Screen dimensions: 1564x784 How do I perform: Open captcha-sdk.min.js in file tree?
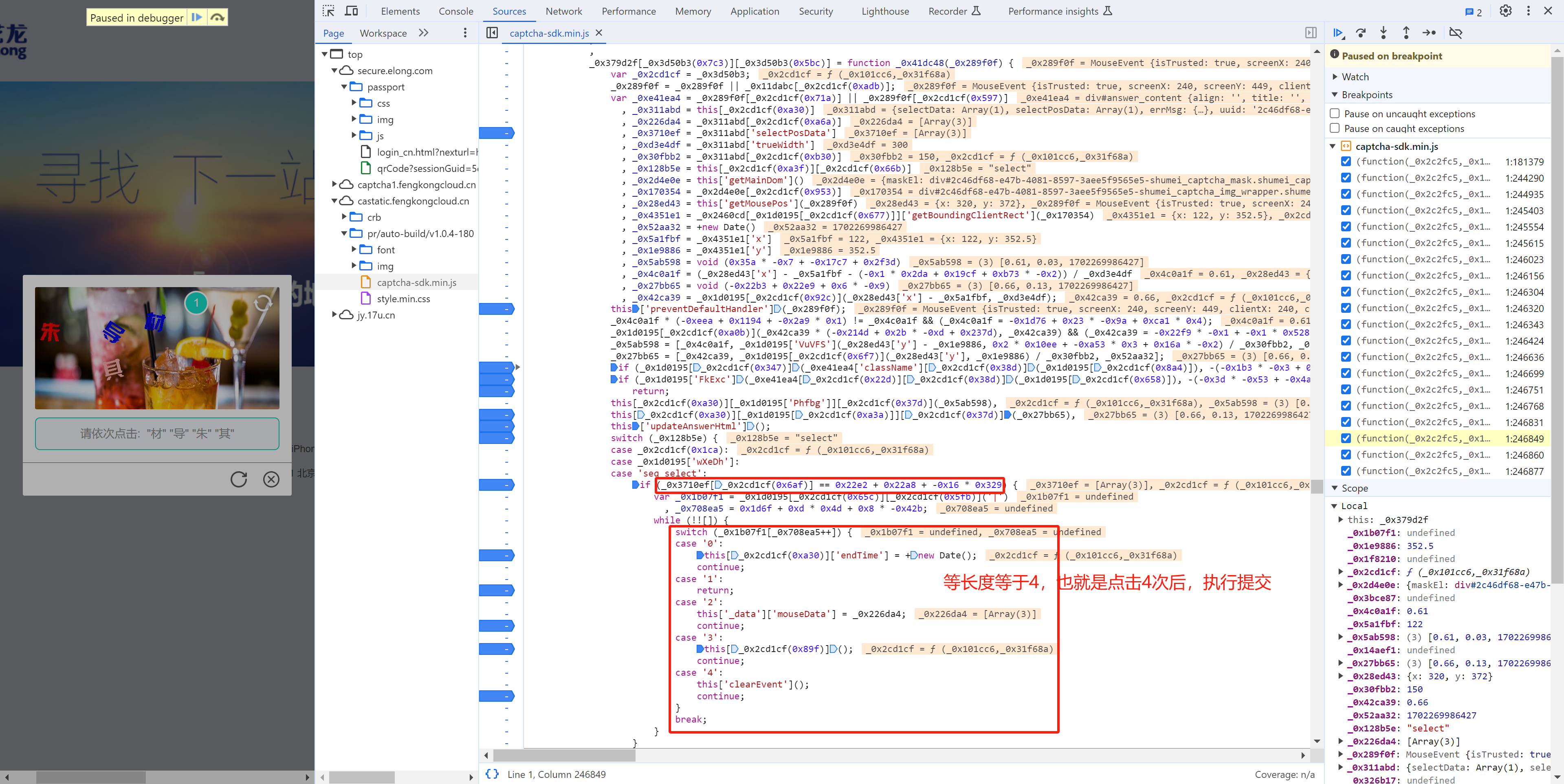click(416, 282)
